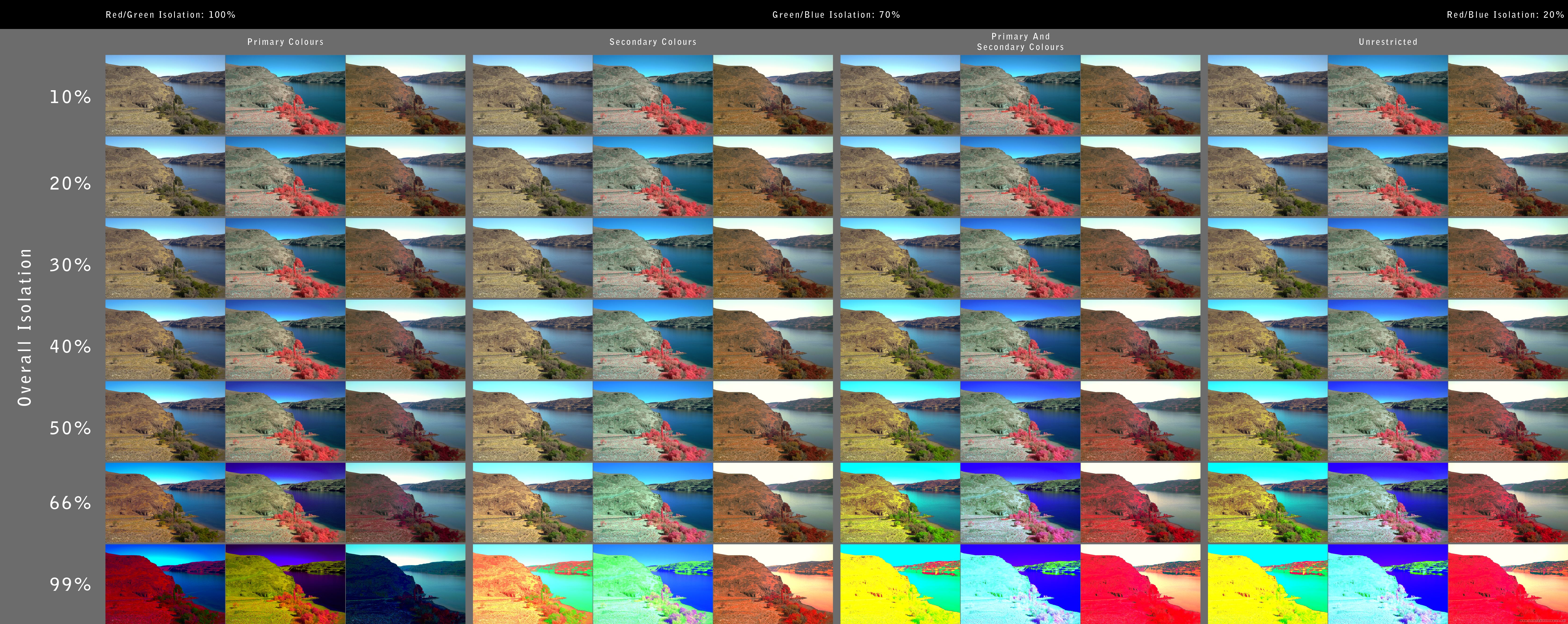Screen dimensions: 1568x624
Task: Select 40% Primary And Secondary natural-toned thumbnail
Action: click(x=900, y=340)
